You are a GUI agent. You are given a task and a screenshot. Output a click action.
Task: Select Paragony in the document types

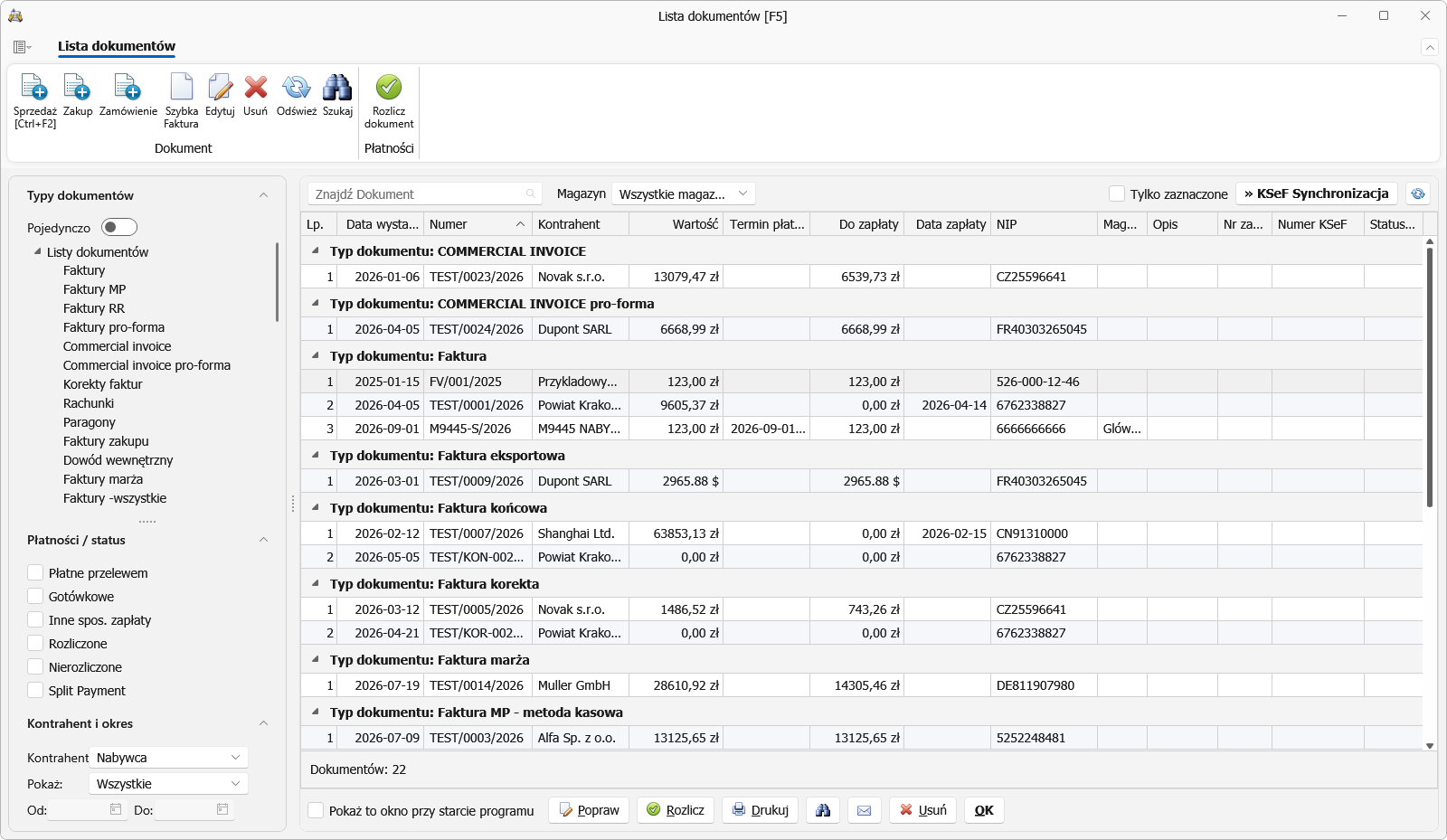90,422
